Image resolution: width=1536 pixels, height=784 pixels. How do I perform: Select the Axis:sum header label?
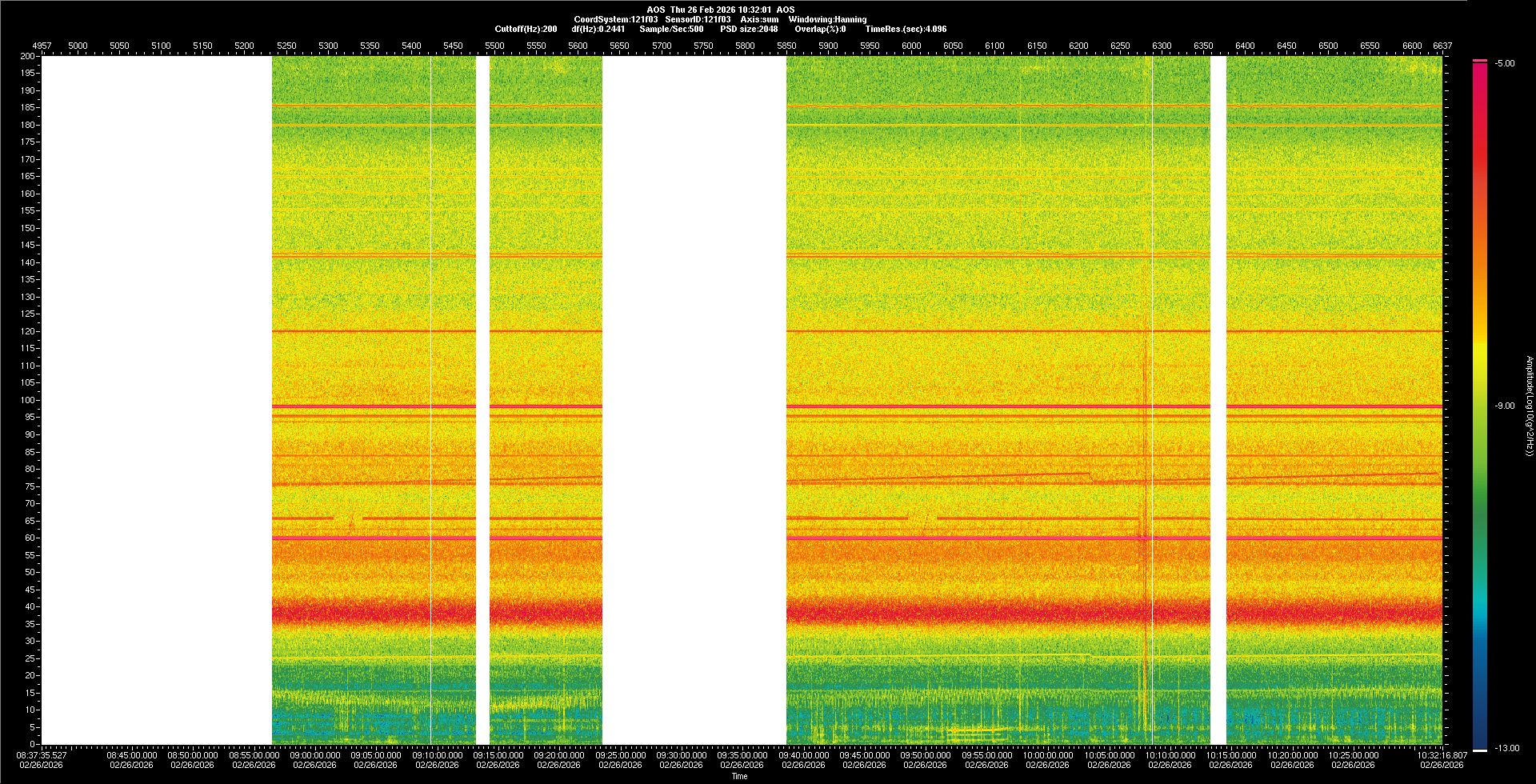pyautogui.click(x=759, y=19)
